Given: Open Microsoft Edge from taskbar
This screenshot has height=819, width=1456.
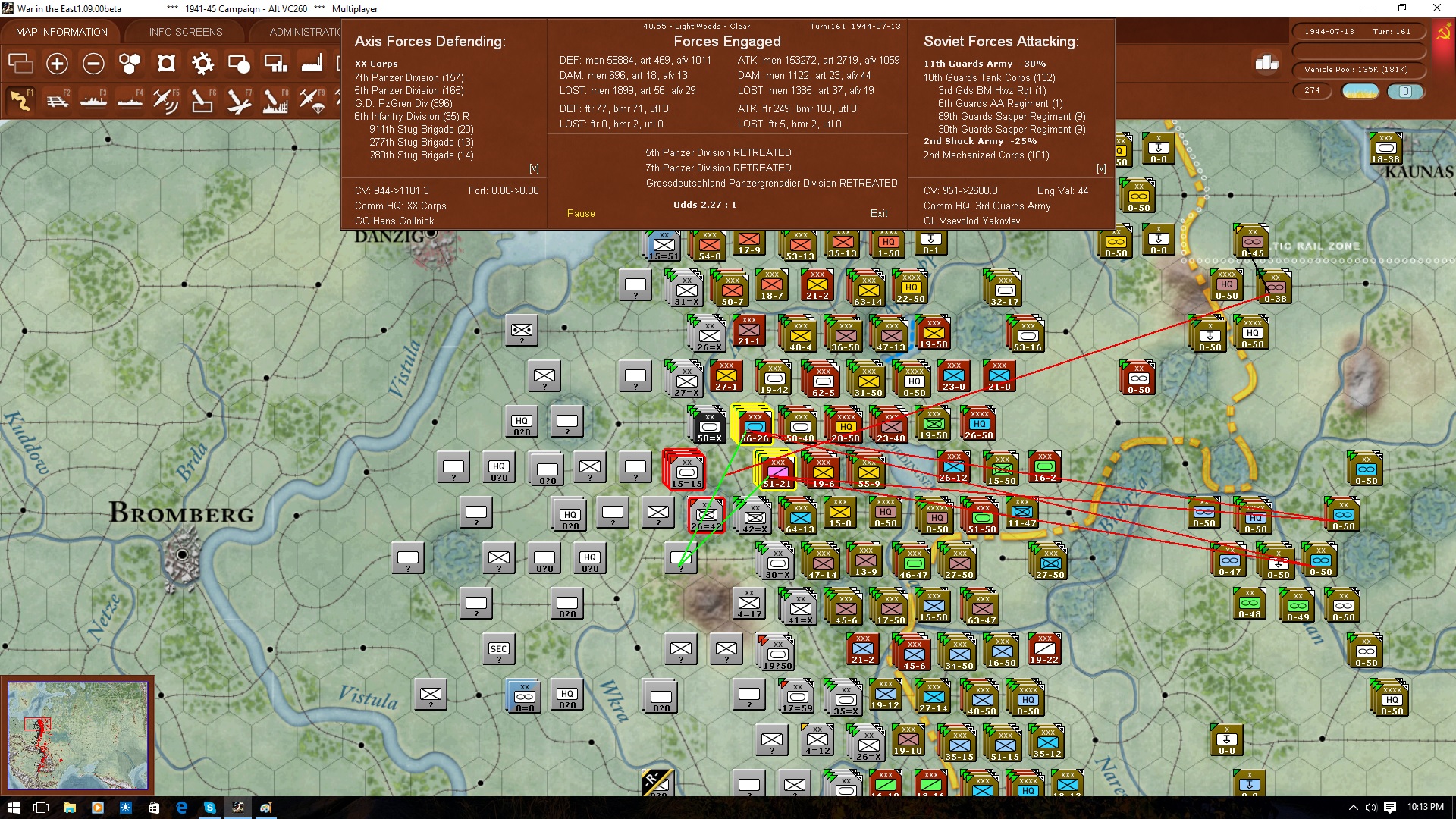Looking at the screenshot, I should [x=182, y=808].
